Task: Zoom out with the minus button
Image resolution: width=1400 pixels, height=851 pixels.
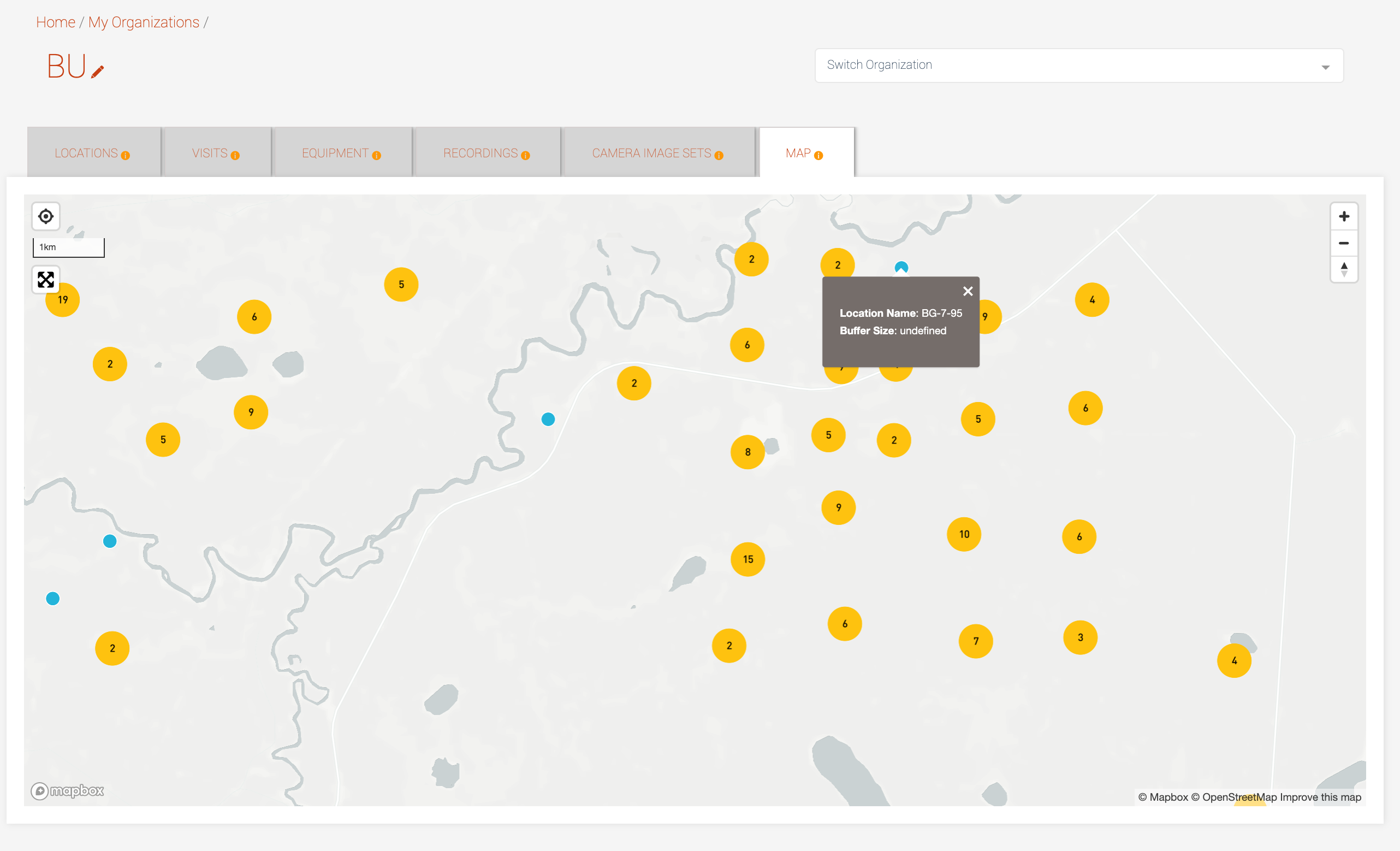Action: [x=1344, y=243]
